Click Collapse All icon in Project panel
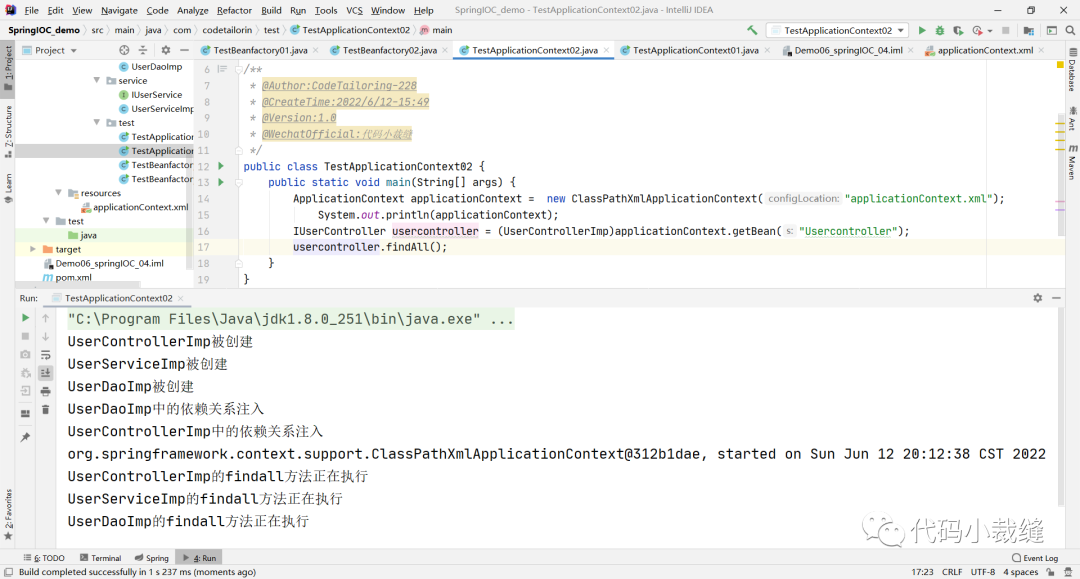This screenshot has width=1080, height=579. (x=143, y=50)
